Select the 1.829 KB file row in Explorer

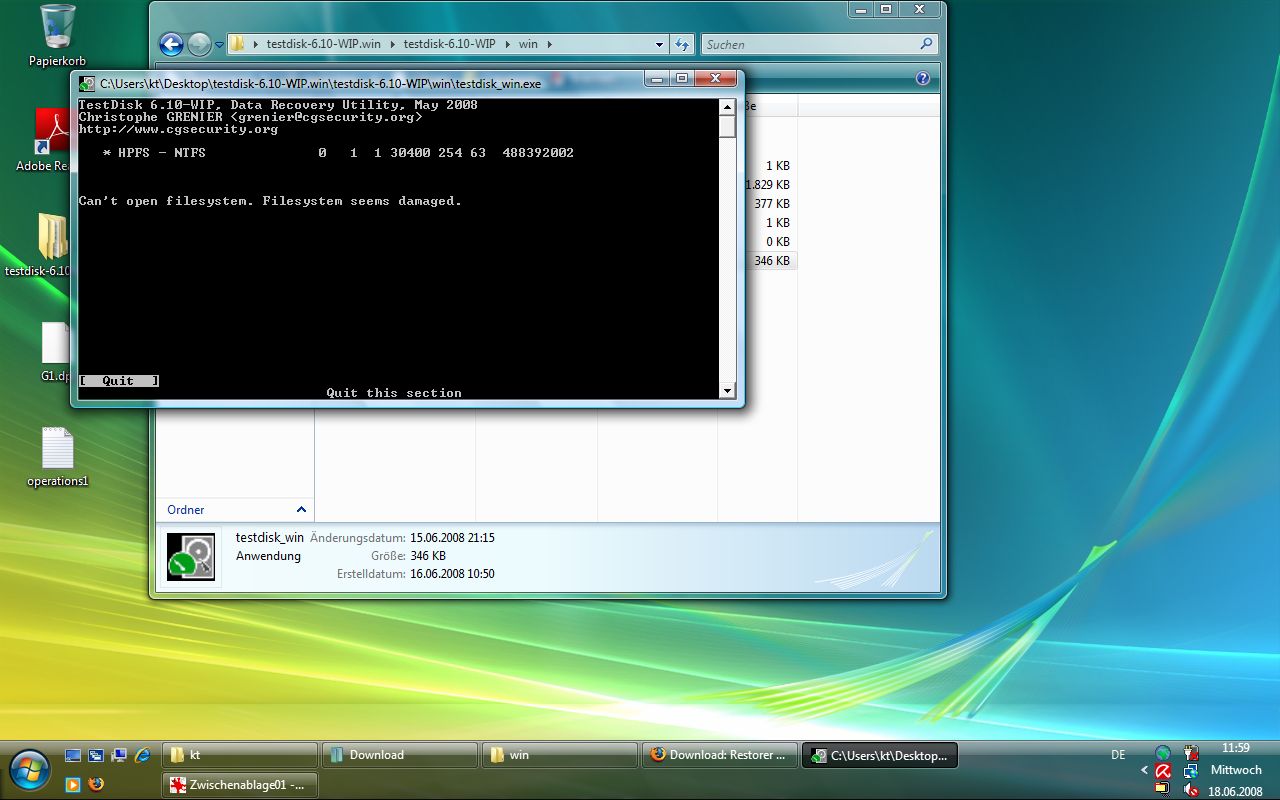click(769, 185)
